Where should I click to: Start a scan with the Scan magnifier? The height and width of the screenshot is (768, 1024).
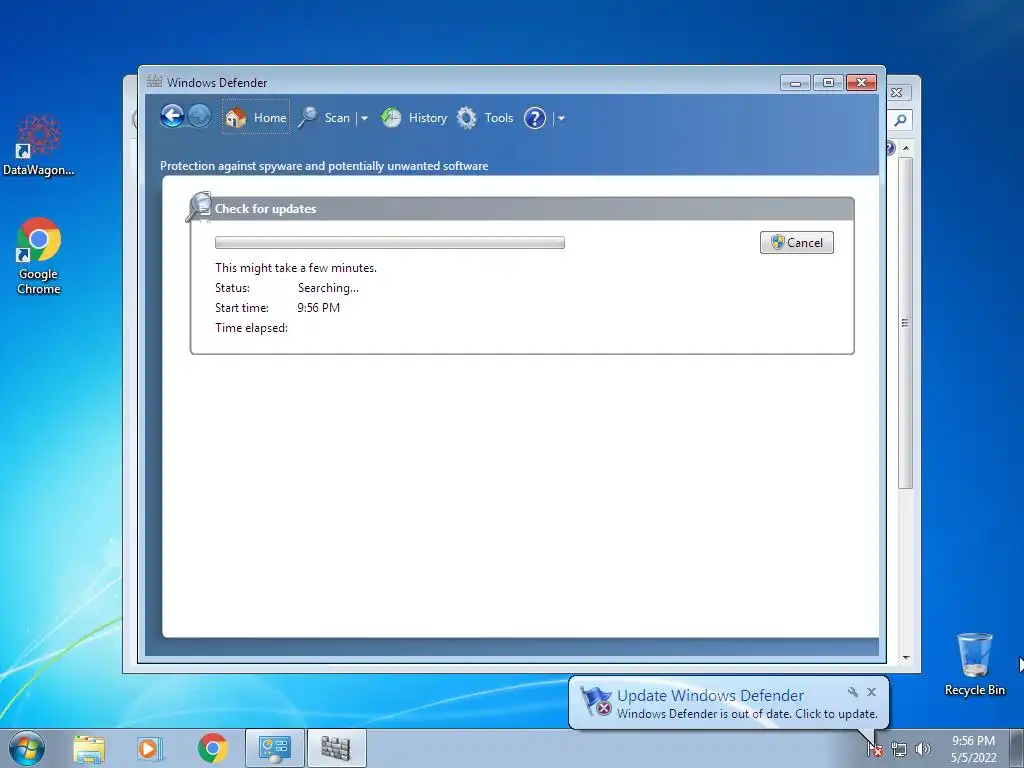[x=324, y=118]
